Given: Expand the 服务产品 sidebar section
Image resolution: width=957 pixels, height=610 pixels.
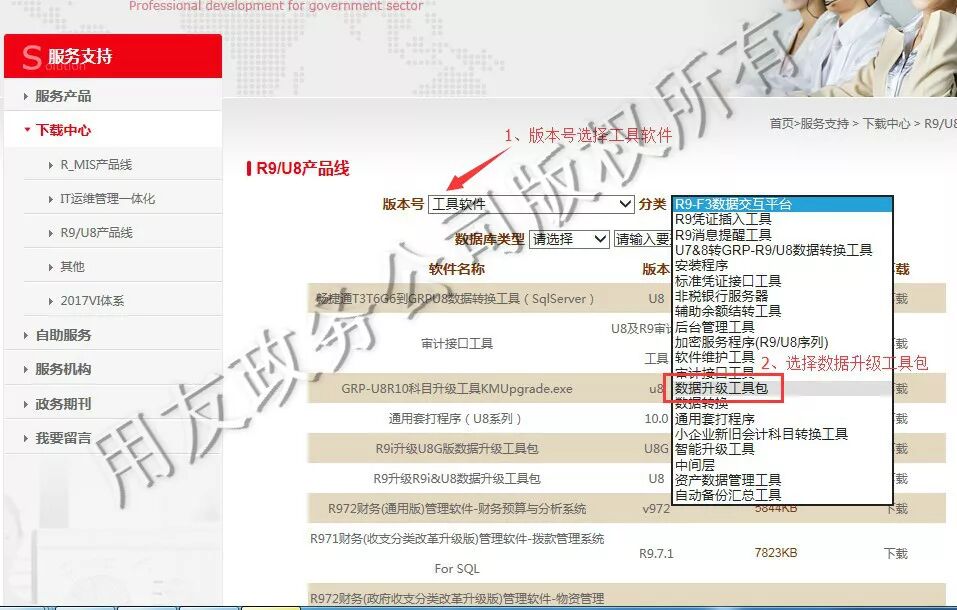Looking at the screenshot, I should coord(63,96).
